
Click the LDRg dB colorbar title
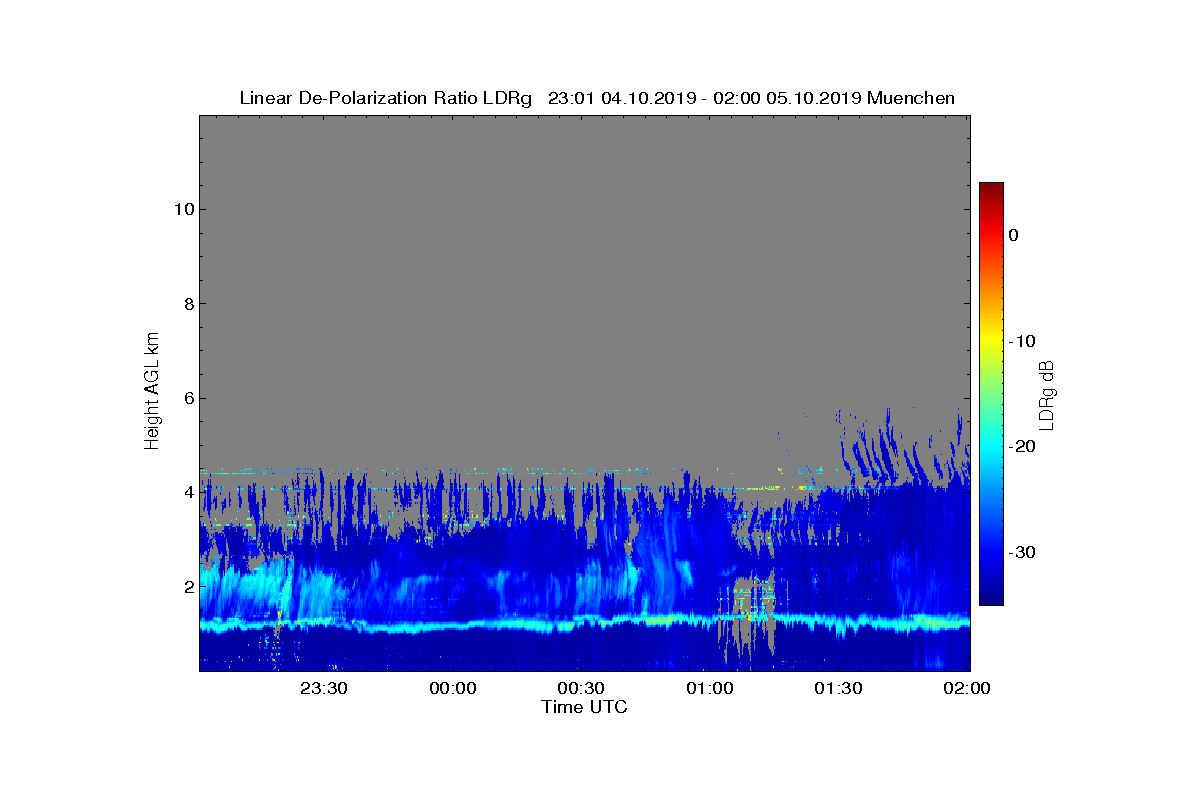point(1046,394)
